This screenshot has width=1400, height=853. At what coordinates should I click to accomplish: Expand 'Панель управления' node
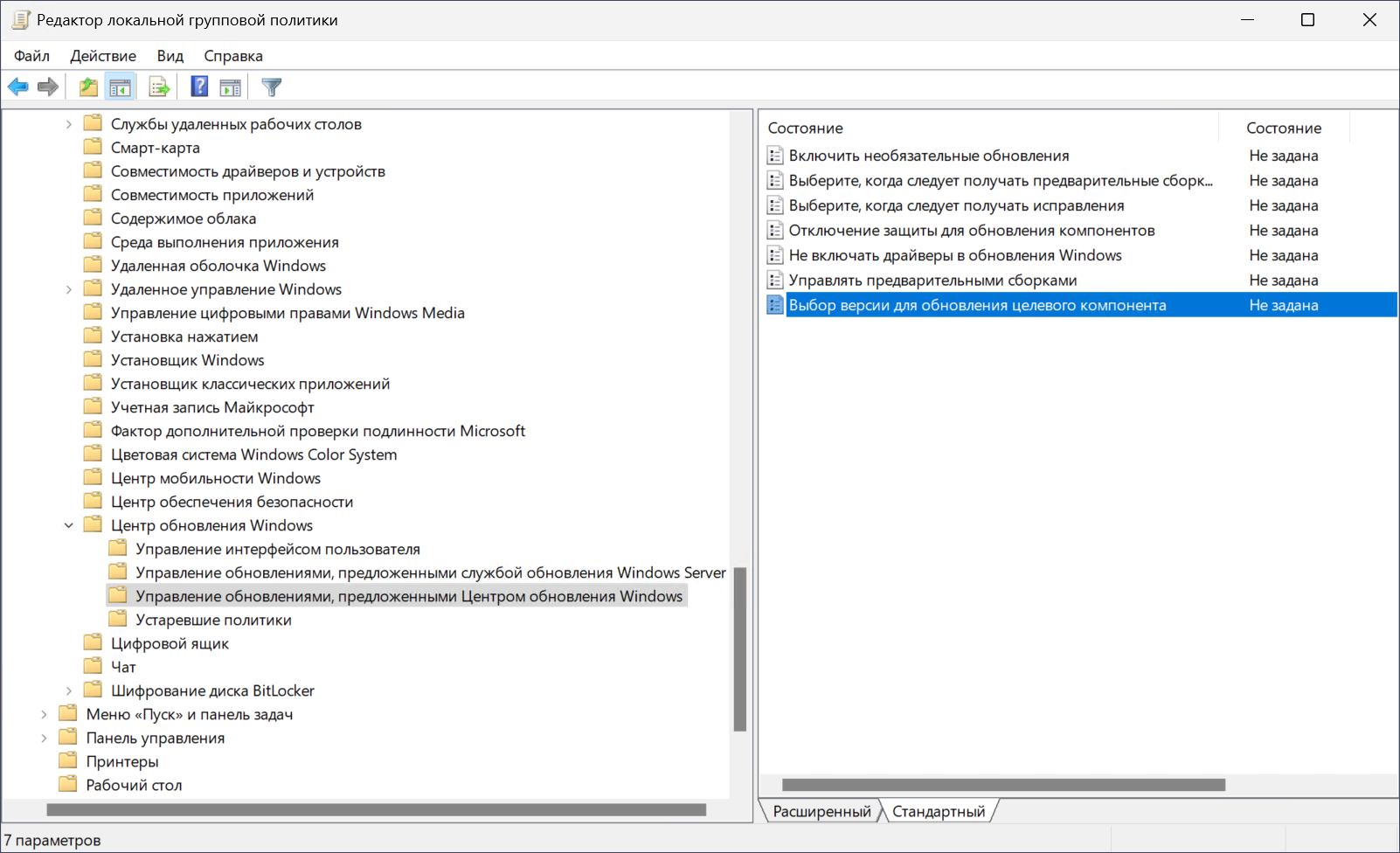pyautogui.click(x=45, y=738)
